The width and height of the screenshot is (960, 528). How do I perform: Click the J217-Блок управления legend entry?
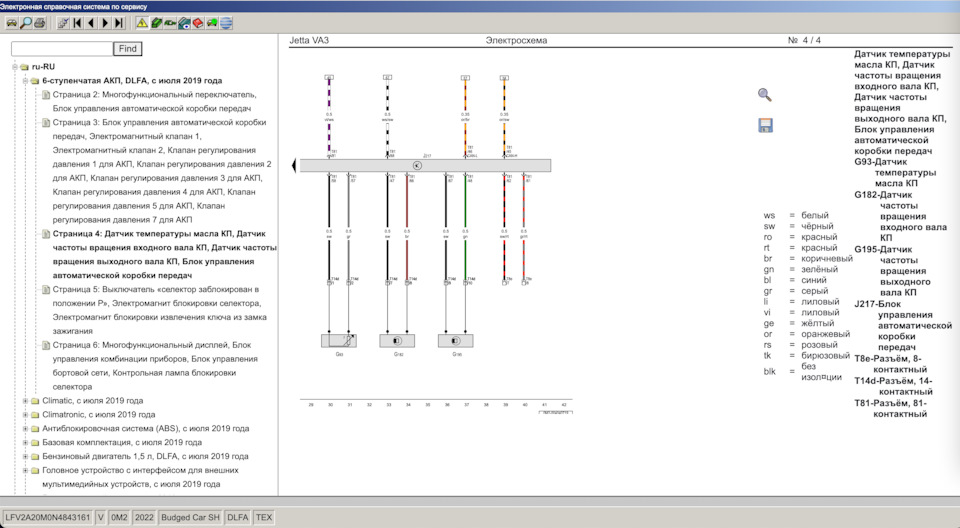[x=903, y=325]
